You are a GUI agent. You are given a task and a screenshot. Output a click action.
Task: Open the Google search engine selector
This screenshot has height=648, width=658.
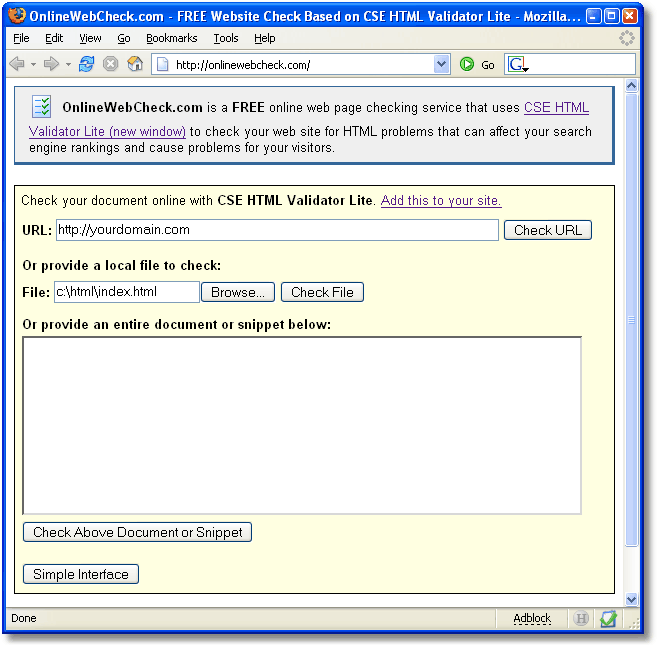(x=517, y=65)
